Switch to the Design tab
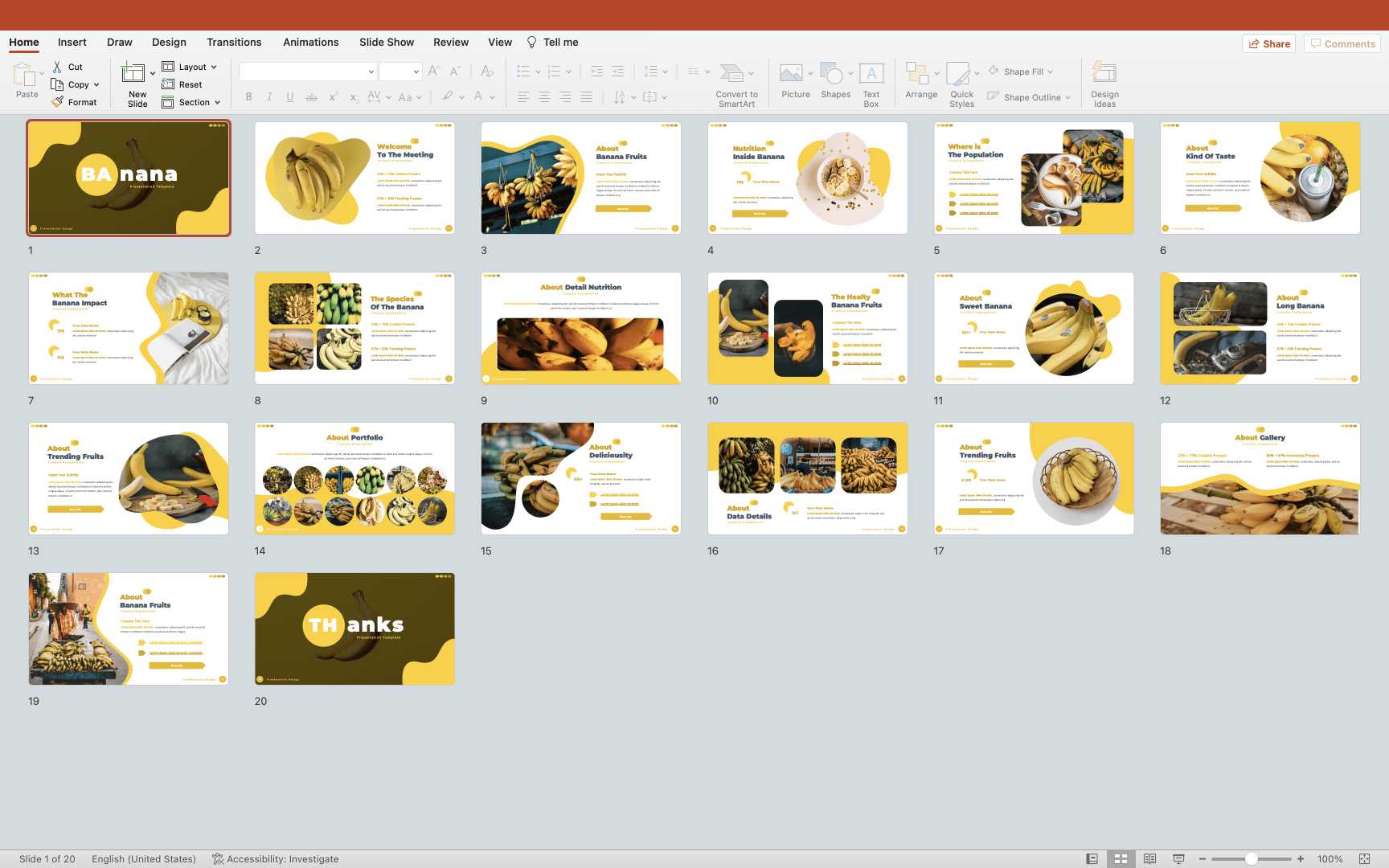The width and height of the screenshot is (1389, 868). (169, 43)
